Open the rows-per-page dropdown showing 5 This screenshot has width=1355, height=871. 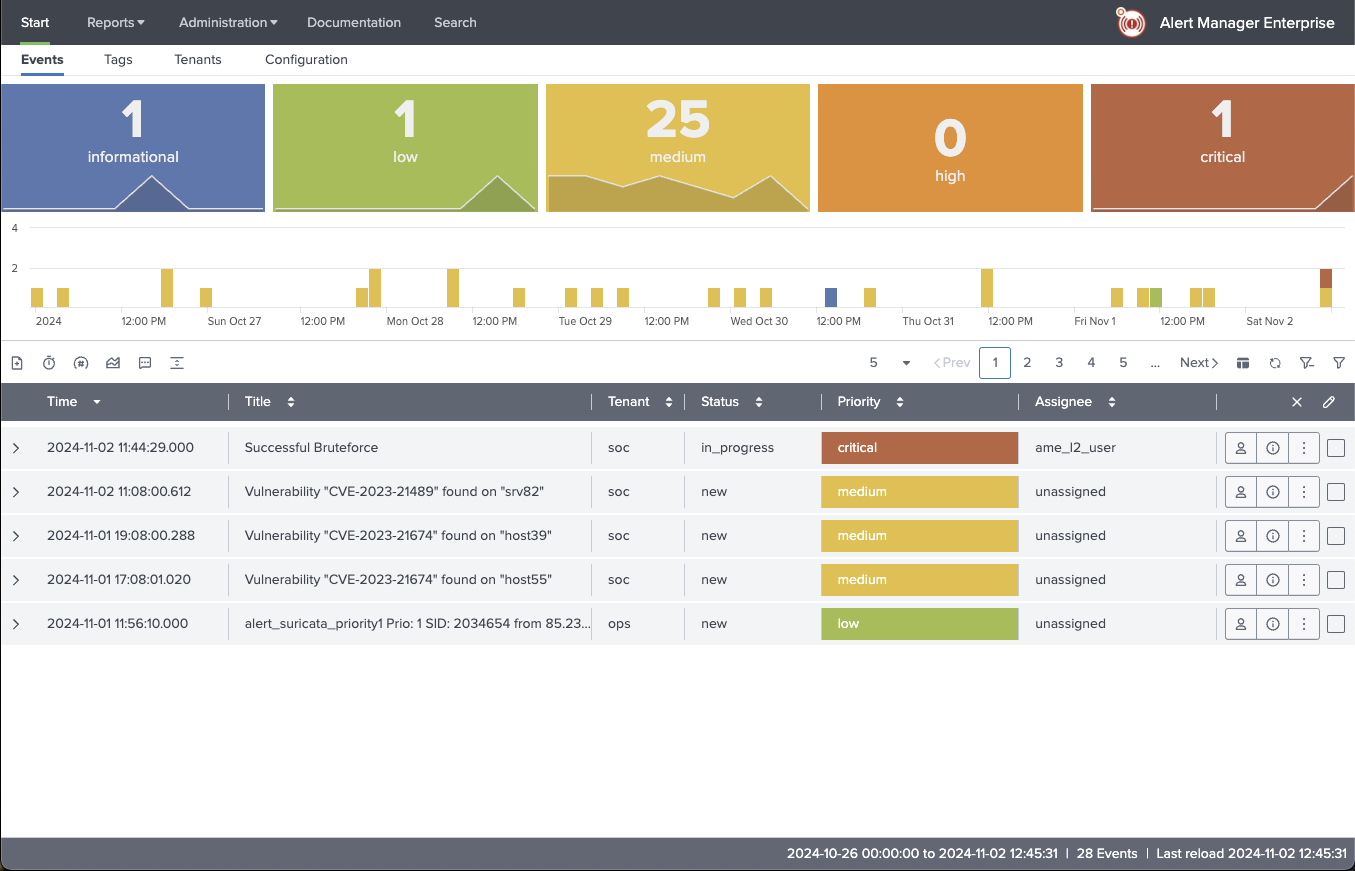pos(890,363)
